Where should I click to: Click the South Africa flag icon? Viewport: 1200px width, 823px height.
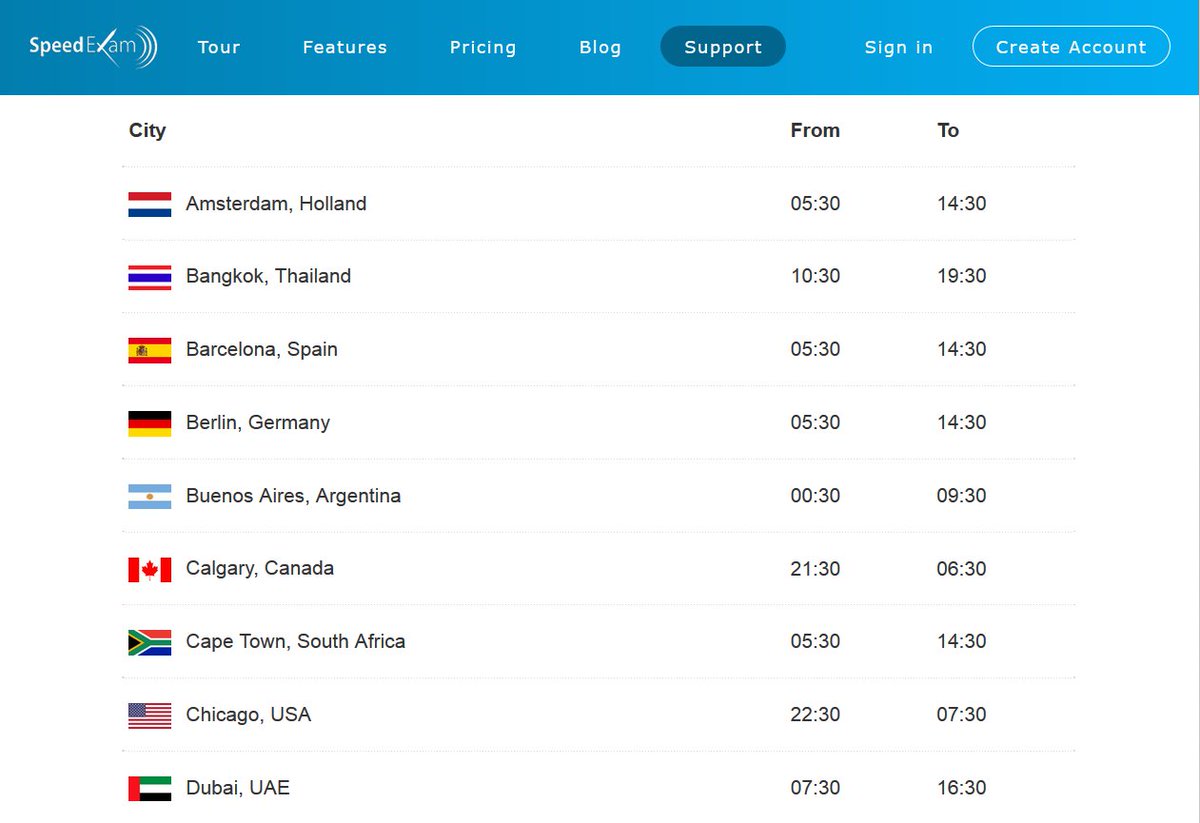pyautogui.click(x=149, y=642)
